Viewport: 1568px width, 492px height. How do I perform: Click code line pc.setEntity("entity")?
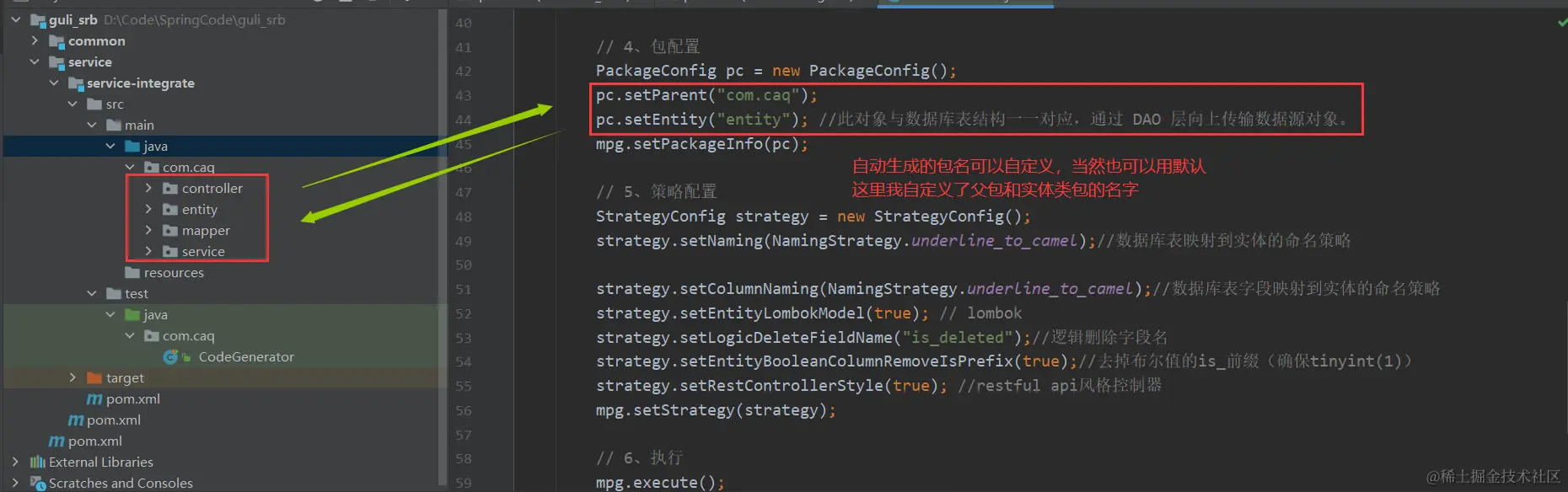701,120
